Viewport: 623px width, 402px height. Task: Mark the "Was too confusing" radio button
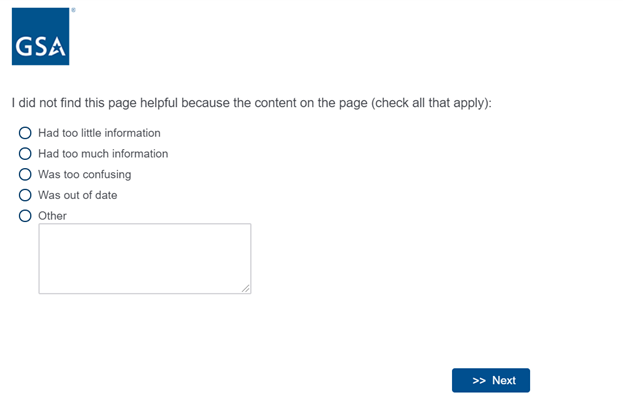coord(26,174)
